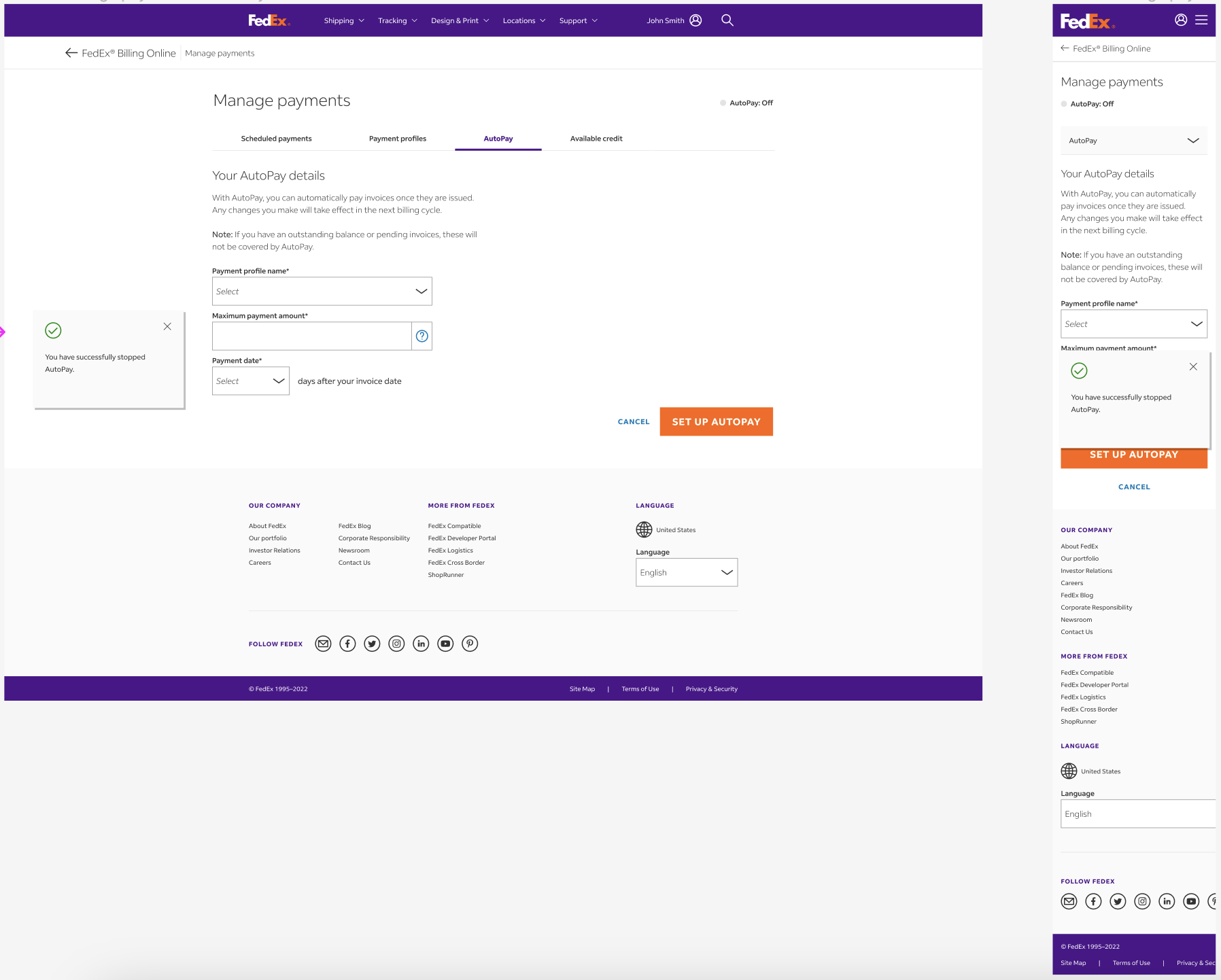
Task: Click the email envelope icon under Follow FedEx
Action: coord(323,643)
